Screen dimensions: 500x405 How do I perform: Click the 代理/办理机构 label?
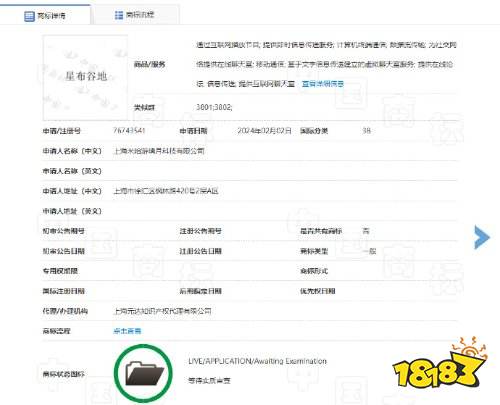click(x=65, y=311)
